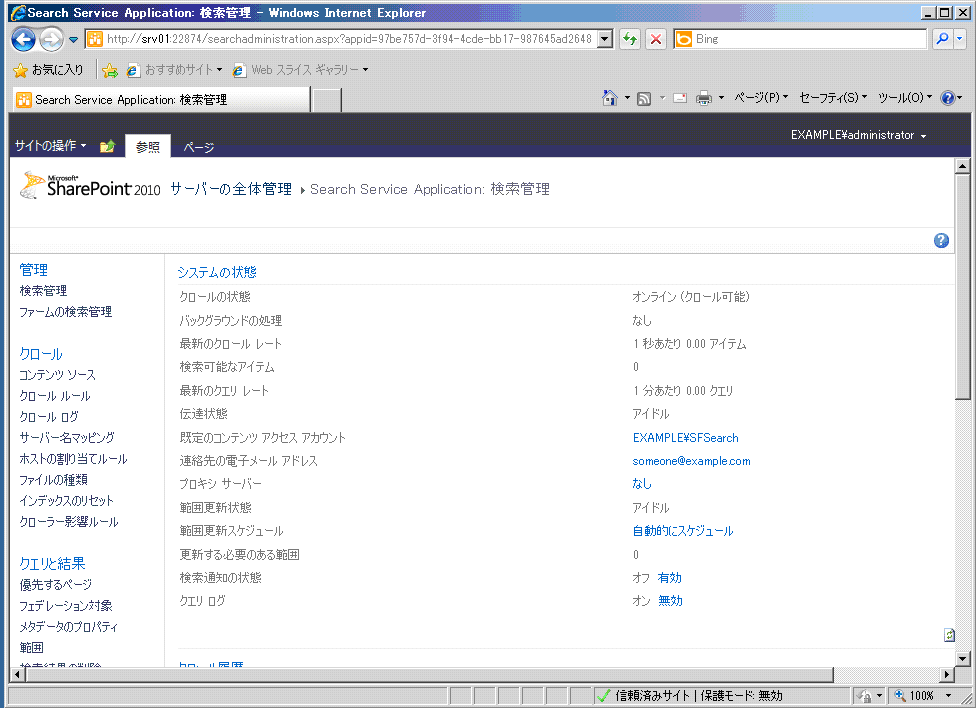976x708 pixels.
Task: Click the Refresh page icon
Action: click(630, 39)
